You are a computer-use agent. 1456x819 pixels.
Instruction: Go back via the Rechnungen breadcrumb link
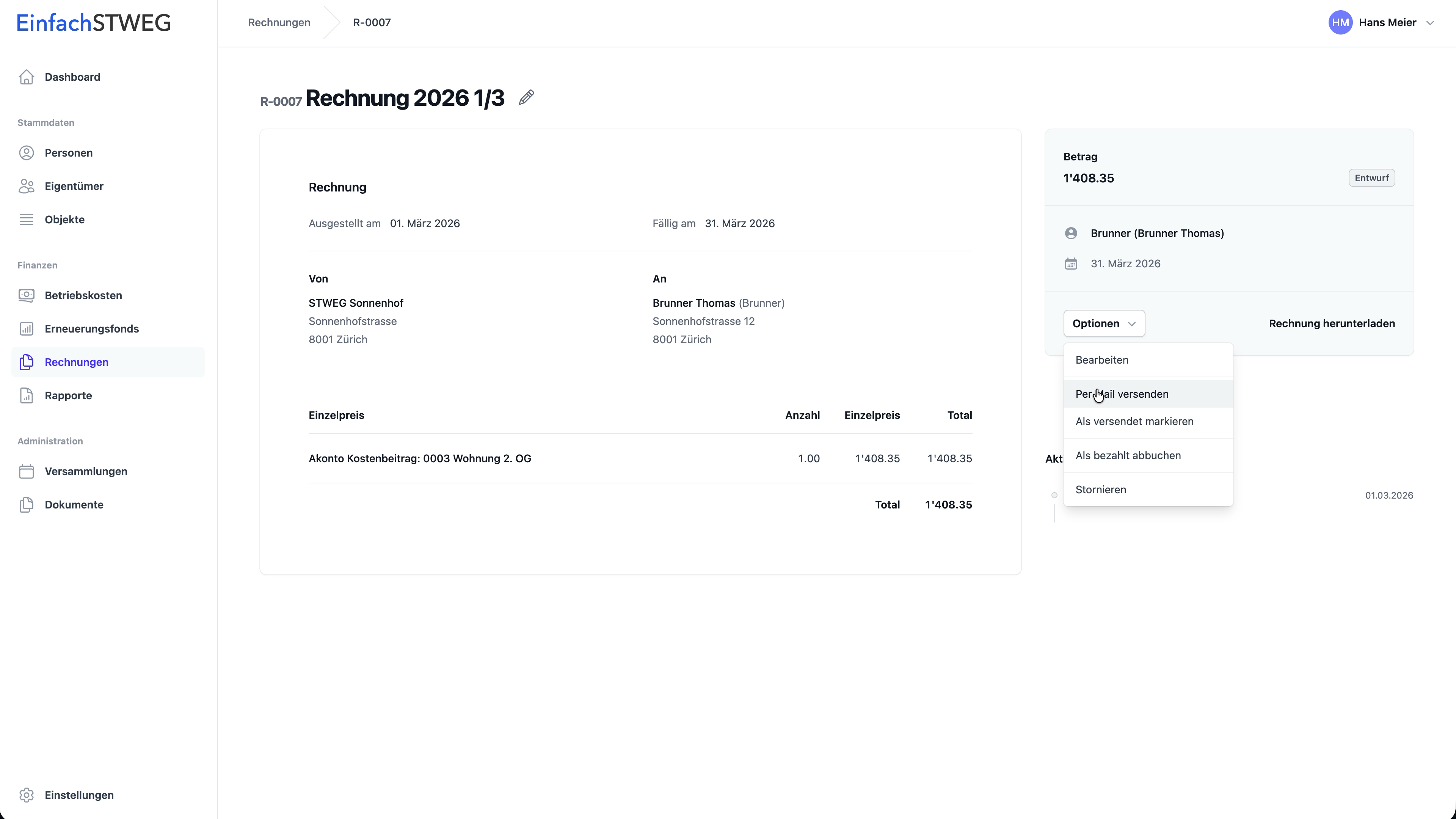click(x=279, y=23)
